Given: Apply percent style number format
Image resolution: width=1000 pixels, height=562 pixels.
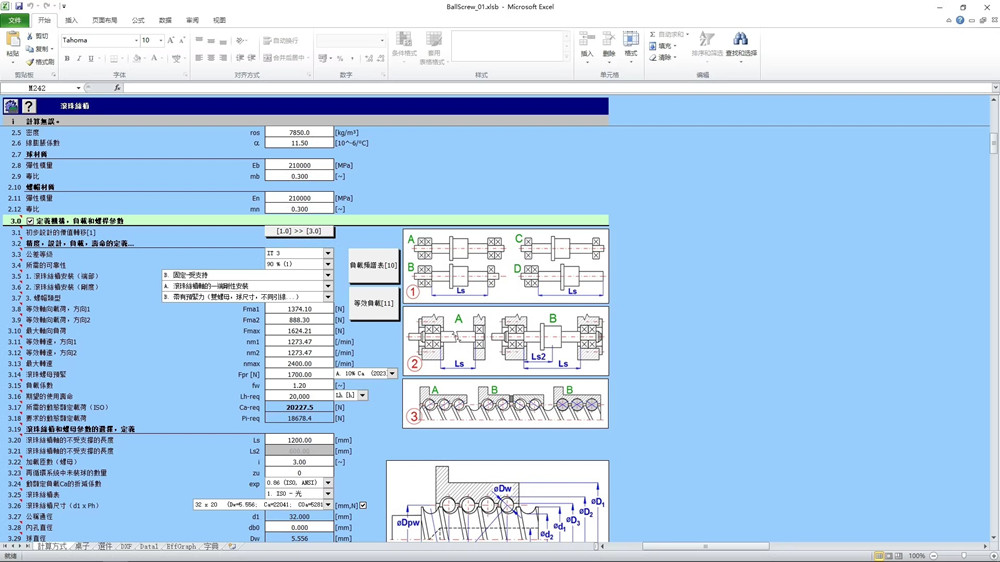Looking at the screenshot, I should (x=340, y=59).
